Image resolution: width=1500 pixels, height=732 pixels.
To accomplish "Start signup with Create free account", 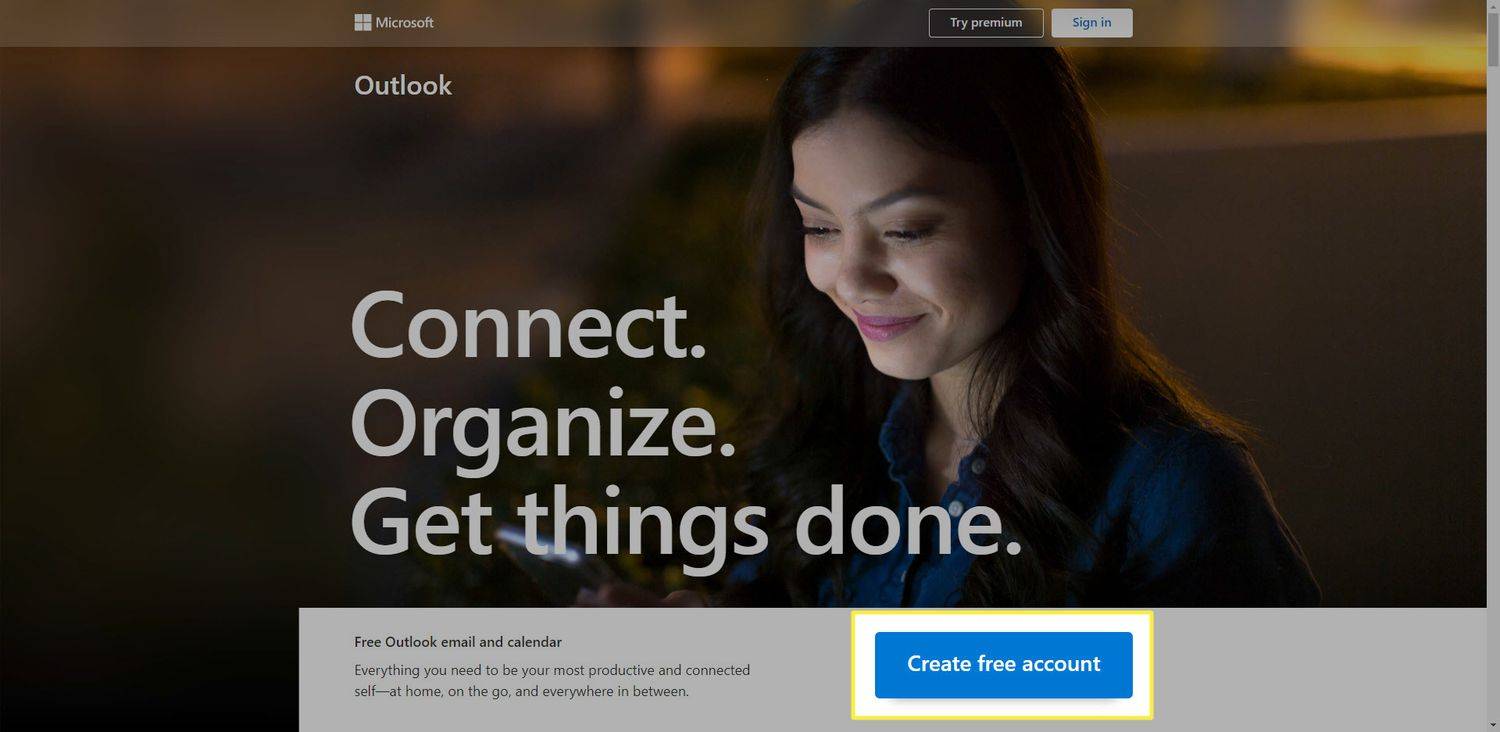I will pyautogui.click(x=1003, y=664).
